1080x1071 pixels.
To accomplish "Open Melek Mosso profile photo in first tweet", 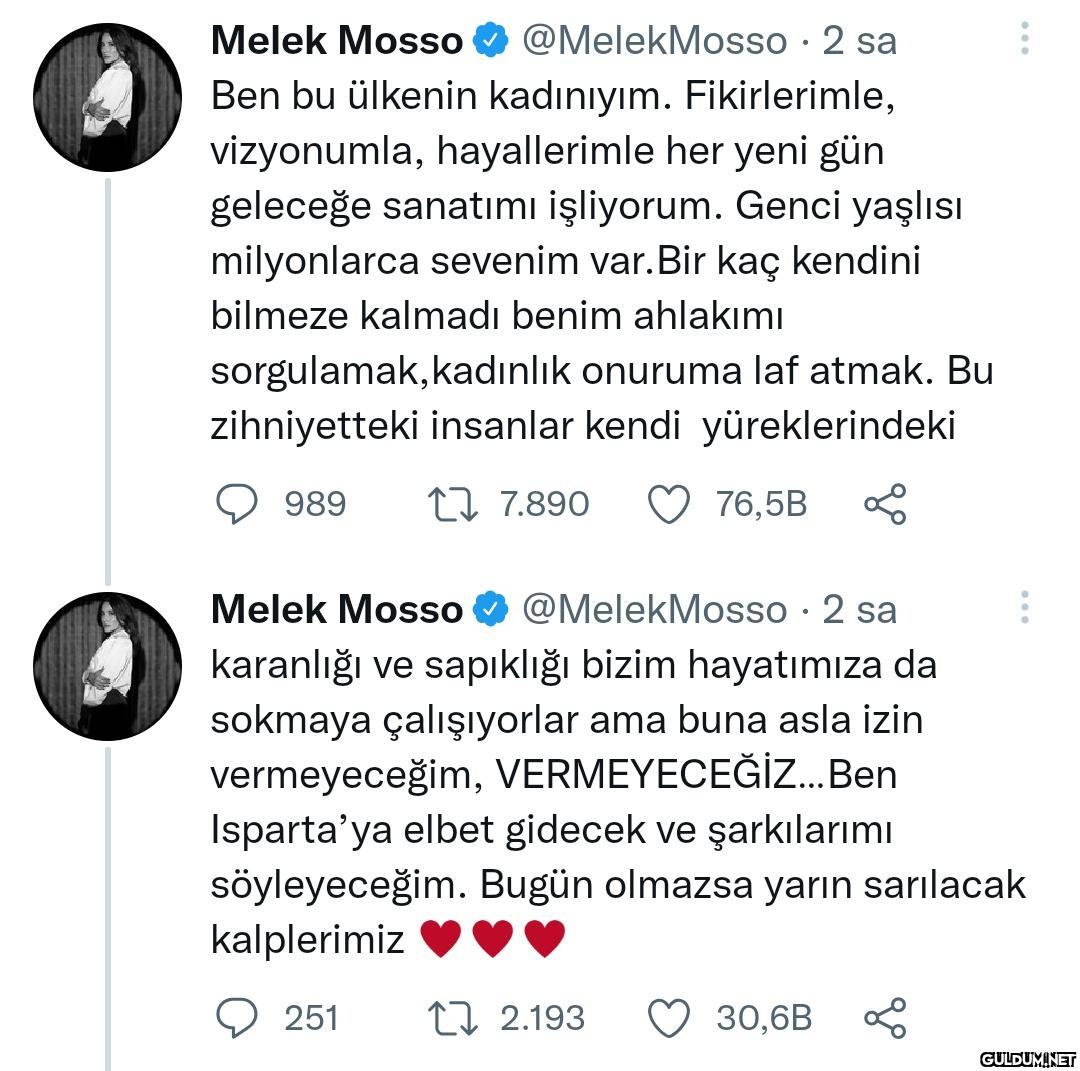I will (x=106, y=97).
